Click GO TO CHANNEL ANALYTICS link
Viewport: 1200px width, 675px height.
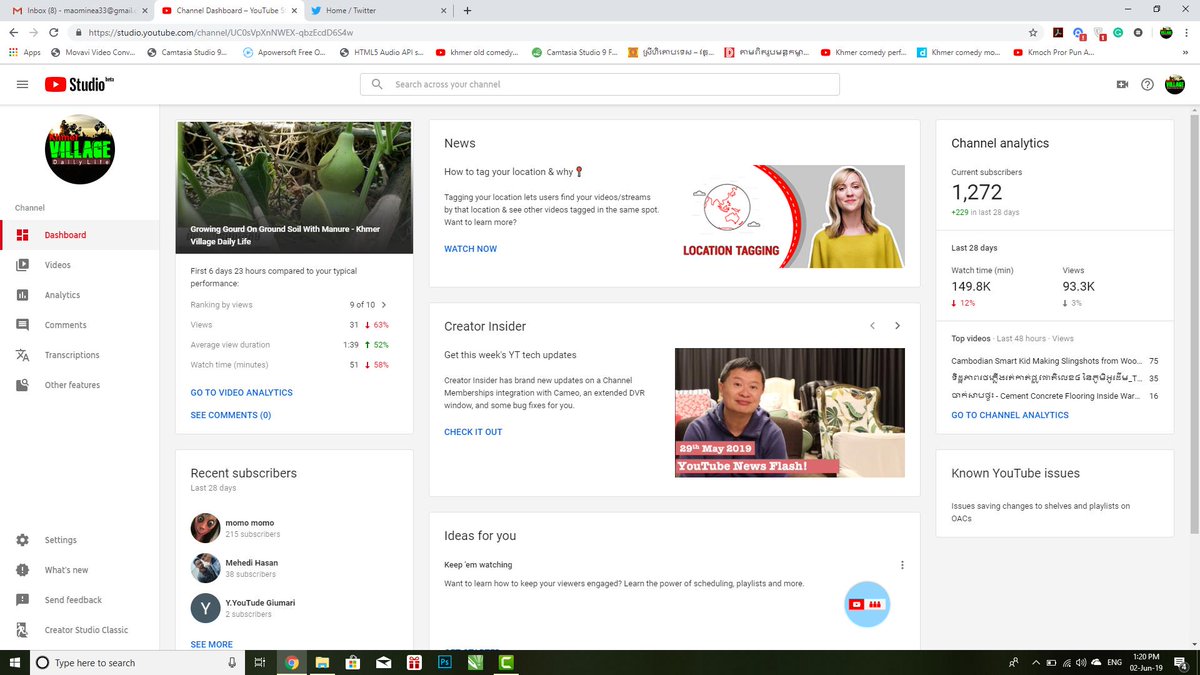[1010, 415]
